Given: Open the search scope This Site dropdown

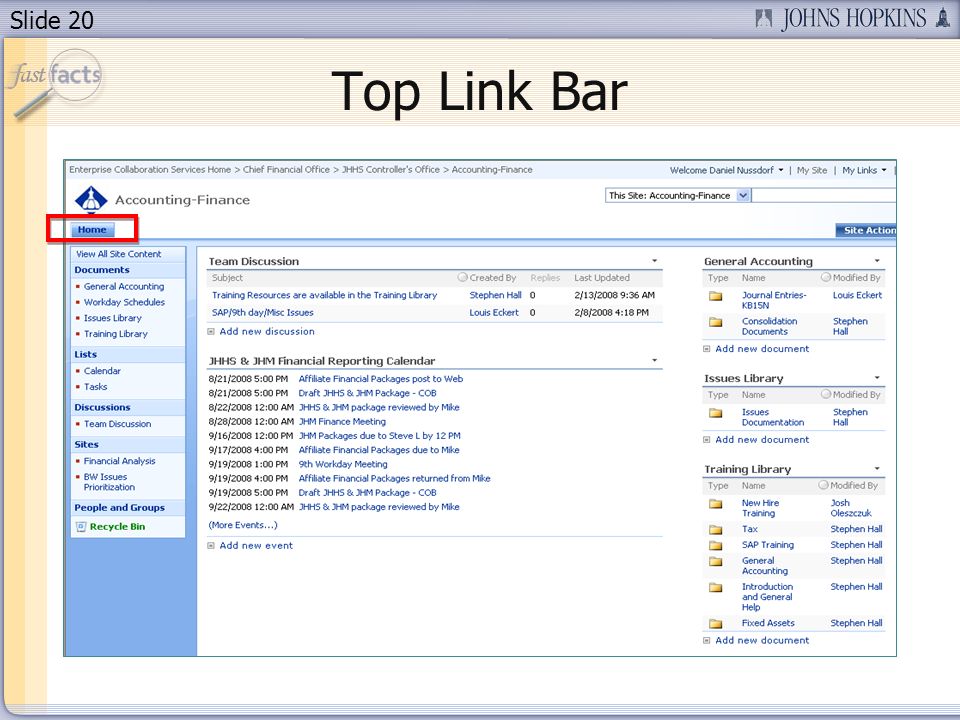Looking at the screenshot, I should (743, 195).
